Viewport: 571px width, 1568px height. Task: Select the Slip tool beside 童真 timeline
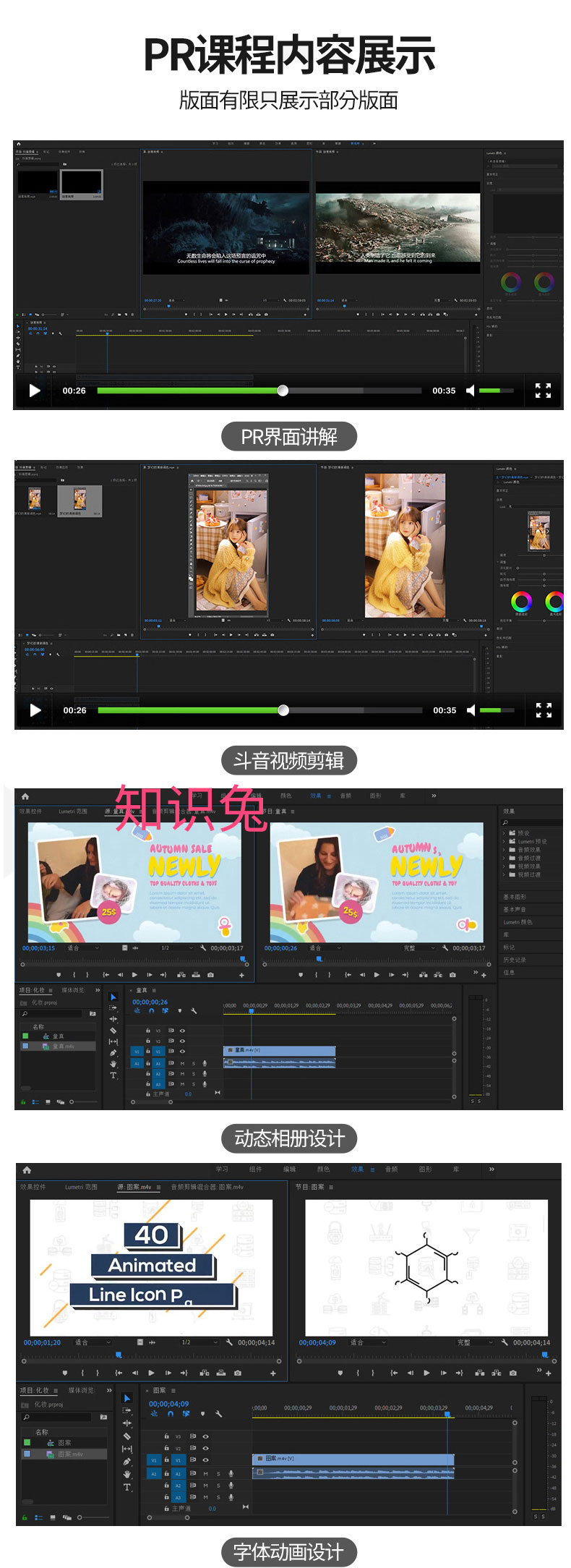point(113,1041)
